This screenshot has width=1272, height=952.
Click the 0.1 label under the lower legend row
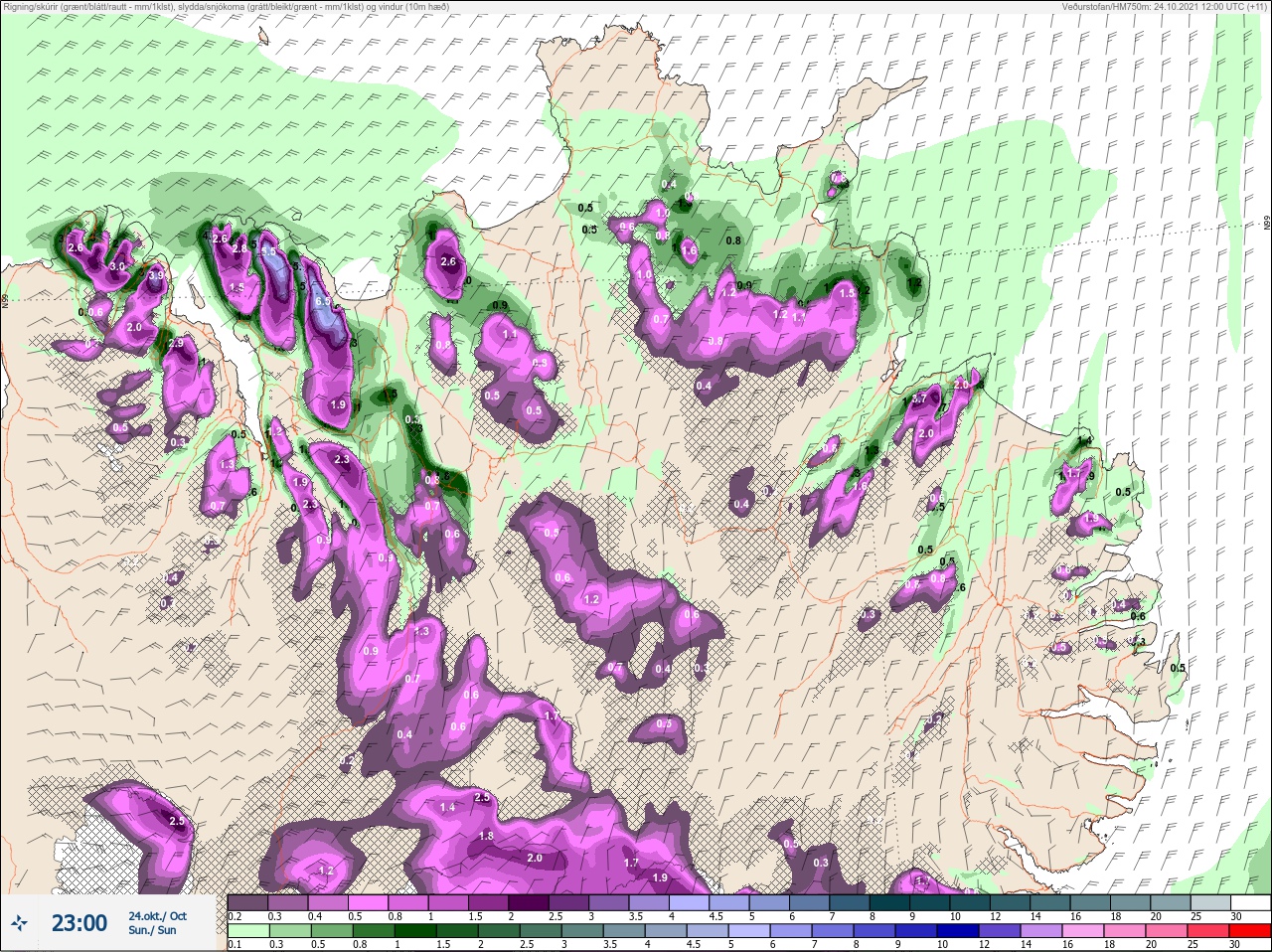[x=235, y=944]
